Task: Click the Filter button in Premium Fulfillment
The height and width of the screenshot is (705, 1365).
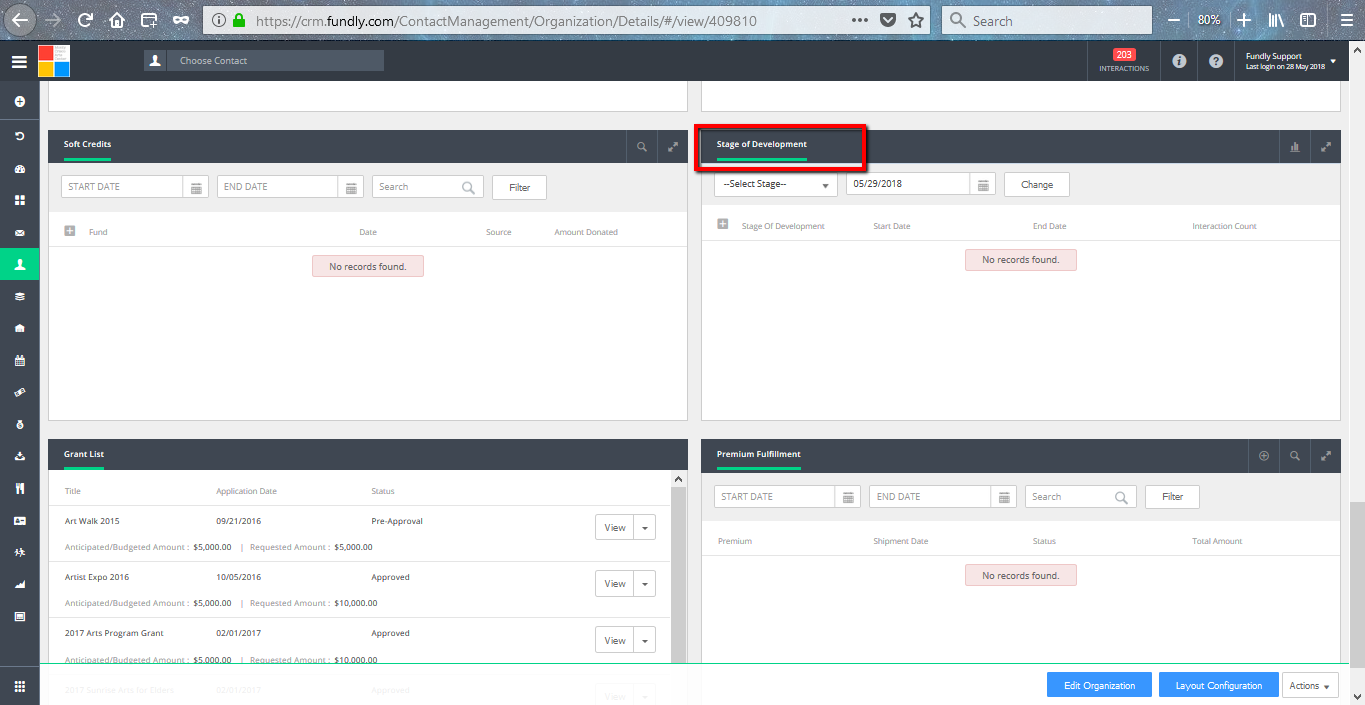Action: pos(1172,497)
